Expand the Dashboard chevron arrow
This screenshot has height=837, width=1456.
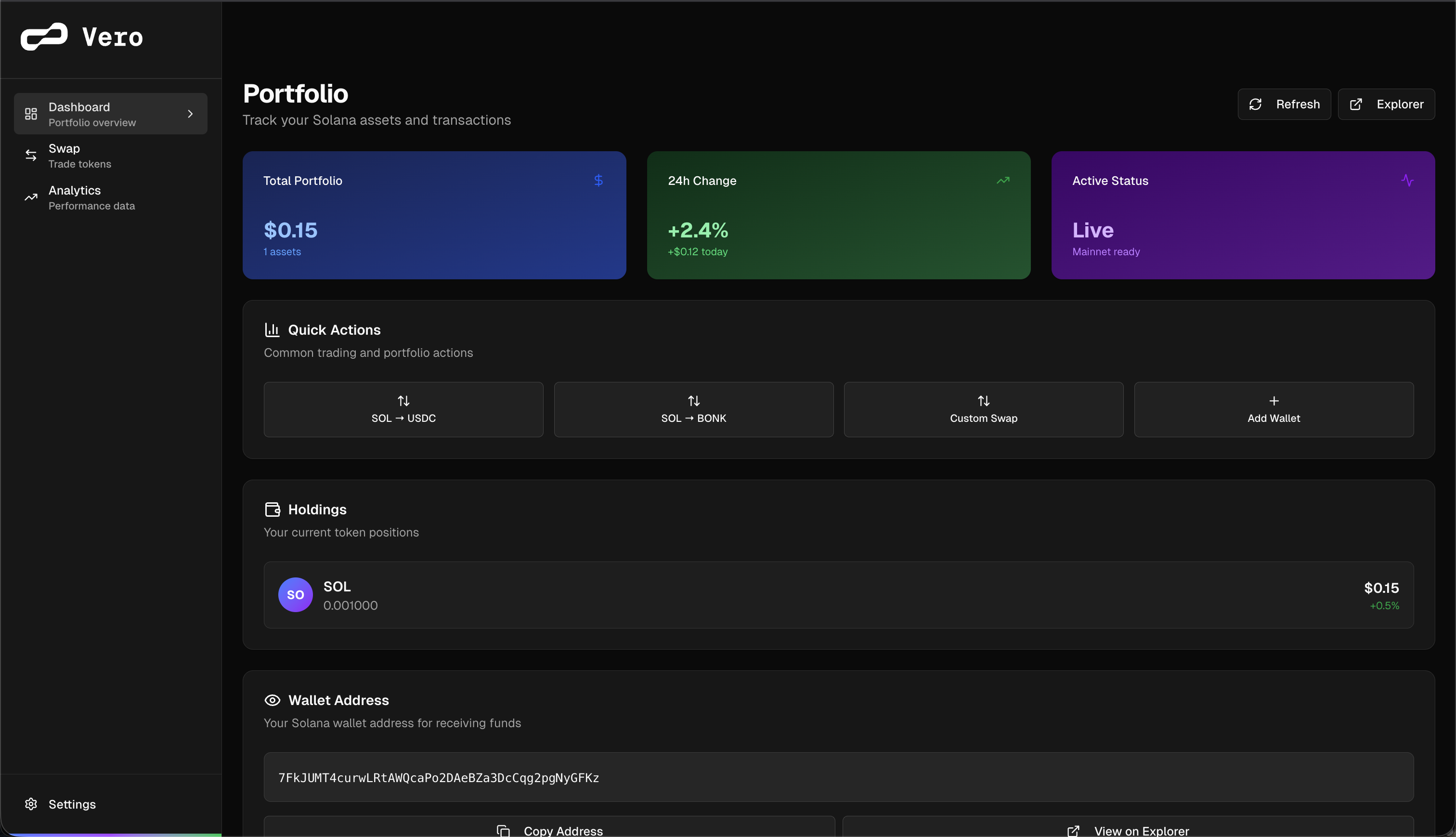pos(190,114)
